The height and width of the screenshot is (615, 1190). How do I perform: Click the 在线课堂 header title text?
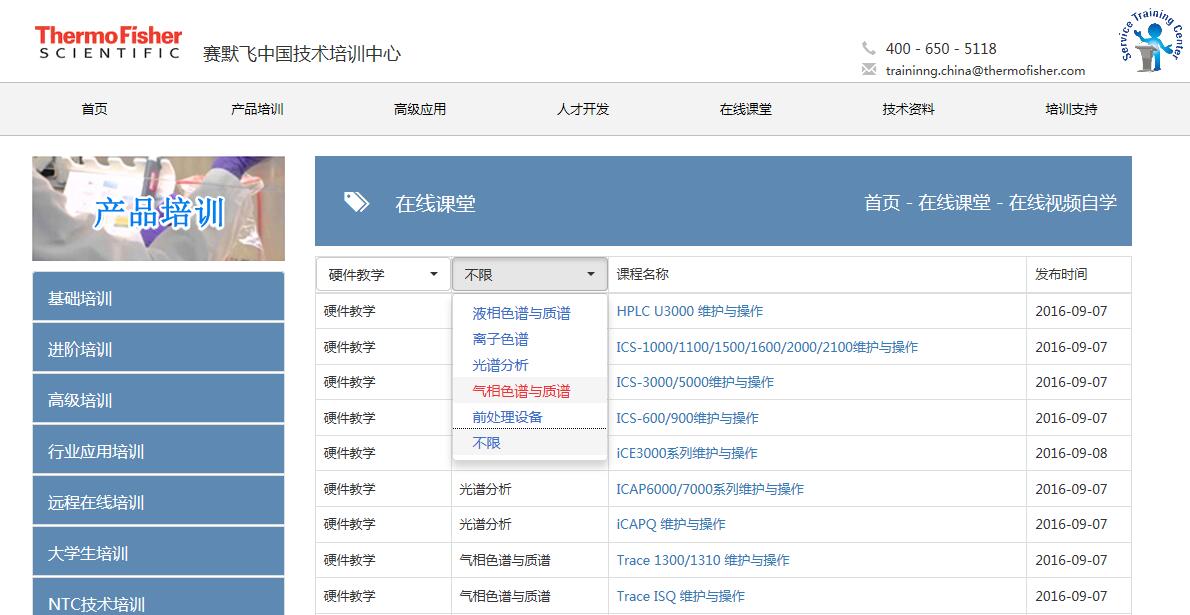click(435, 203)
